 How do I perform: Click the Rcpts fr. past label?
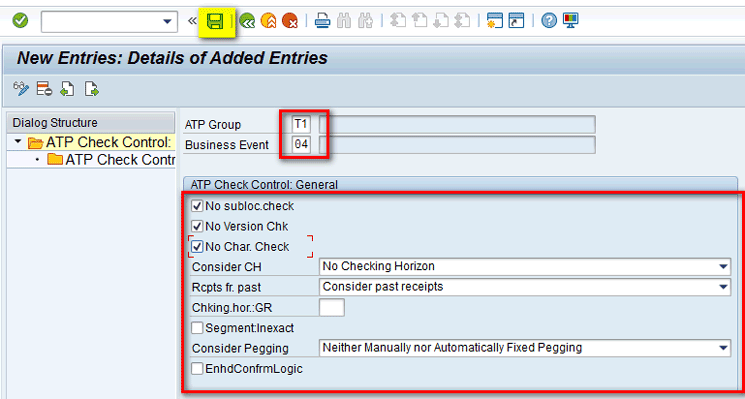pos(227,287)
